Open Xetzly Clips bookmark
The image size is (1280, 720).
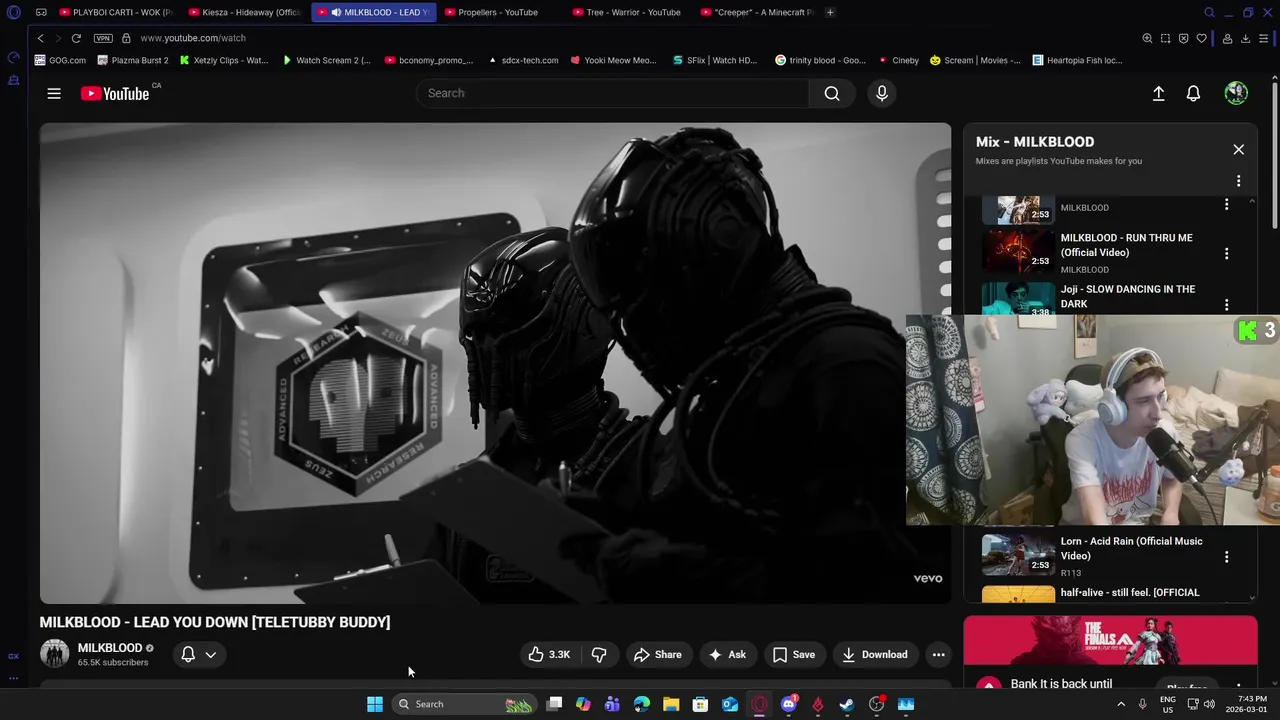224,60
